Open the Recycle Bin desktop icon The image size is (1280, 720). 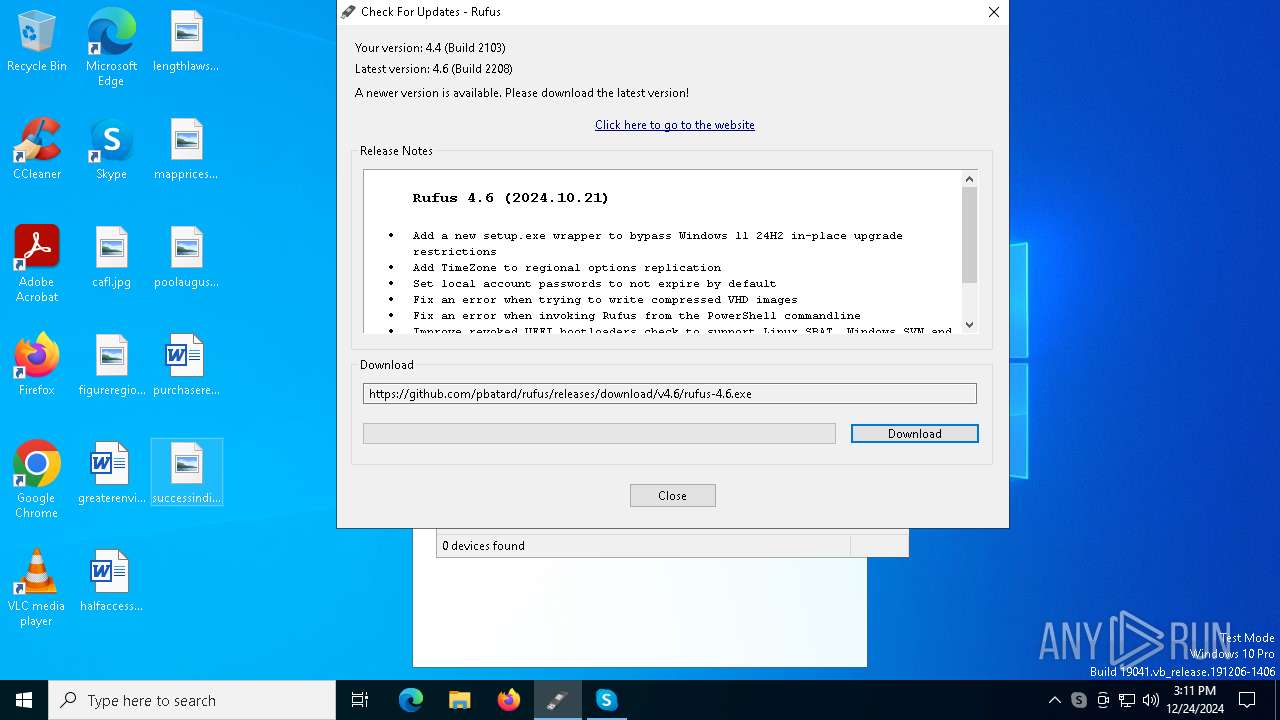(37, 42)
